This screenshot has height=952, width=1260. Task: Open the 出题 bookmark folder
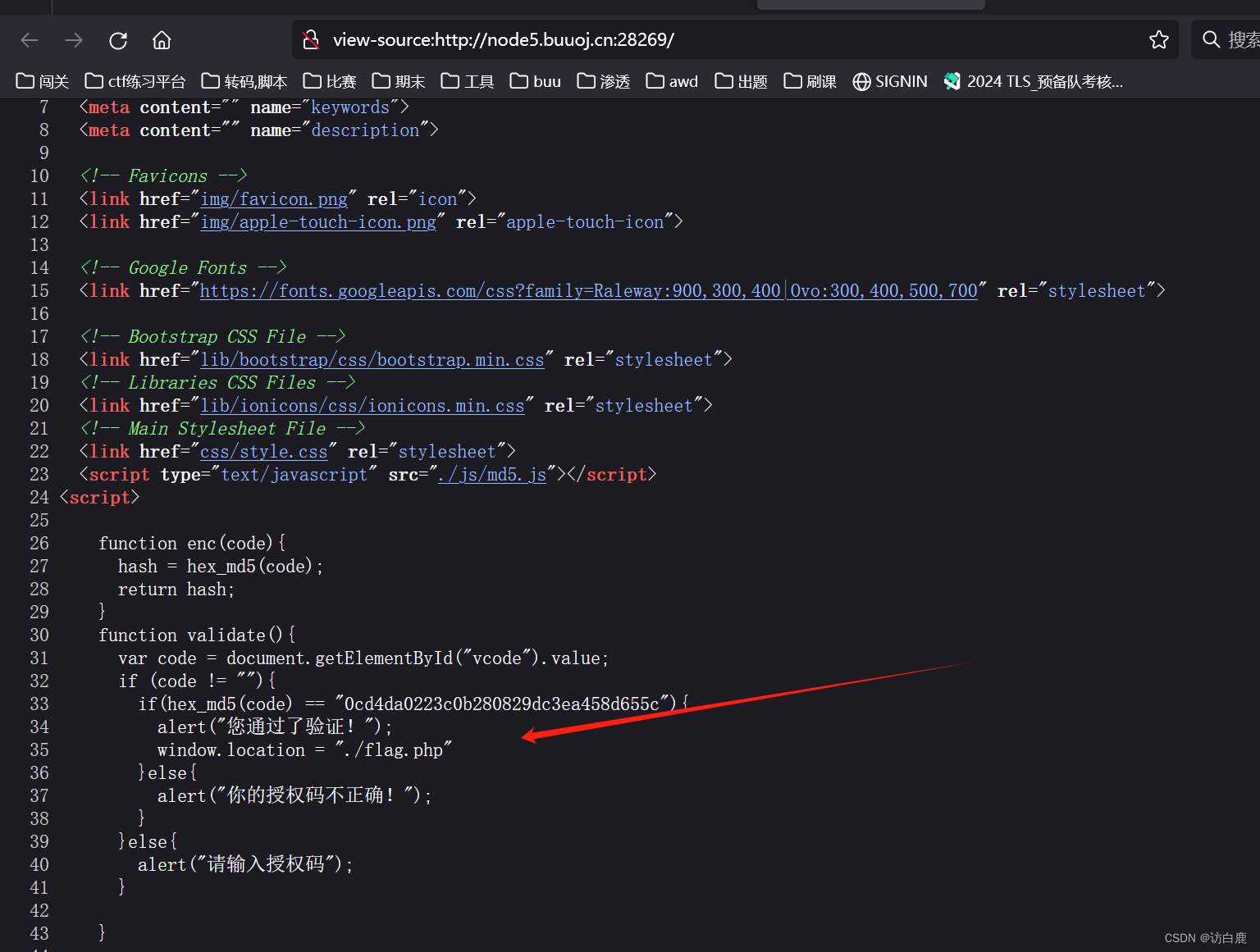742,81
